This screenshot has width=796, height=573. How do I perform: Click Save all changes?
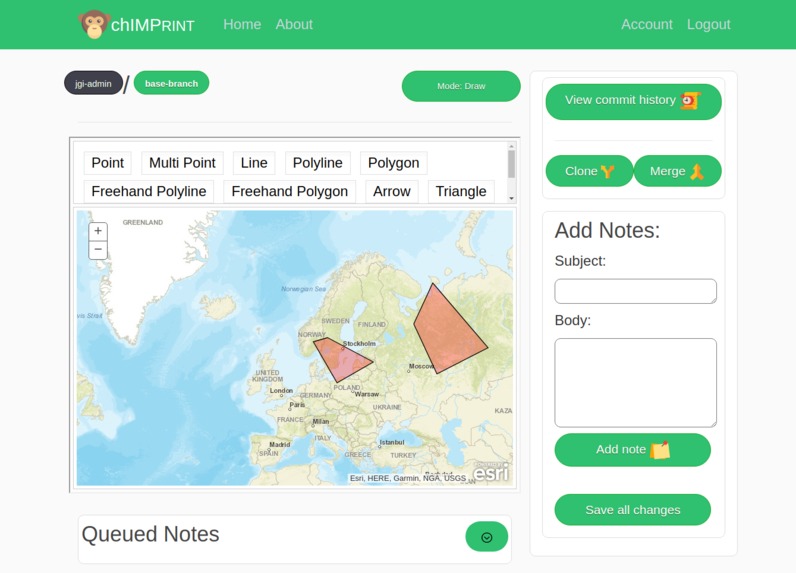633,510
